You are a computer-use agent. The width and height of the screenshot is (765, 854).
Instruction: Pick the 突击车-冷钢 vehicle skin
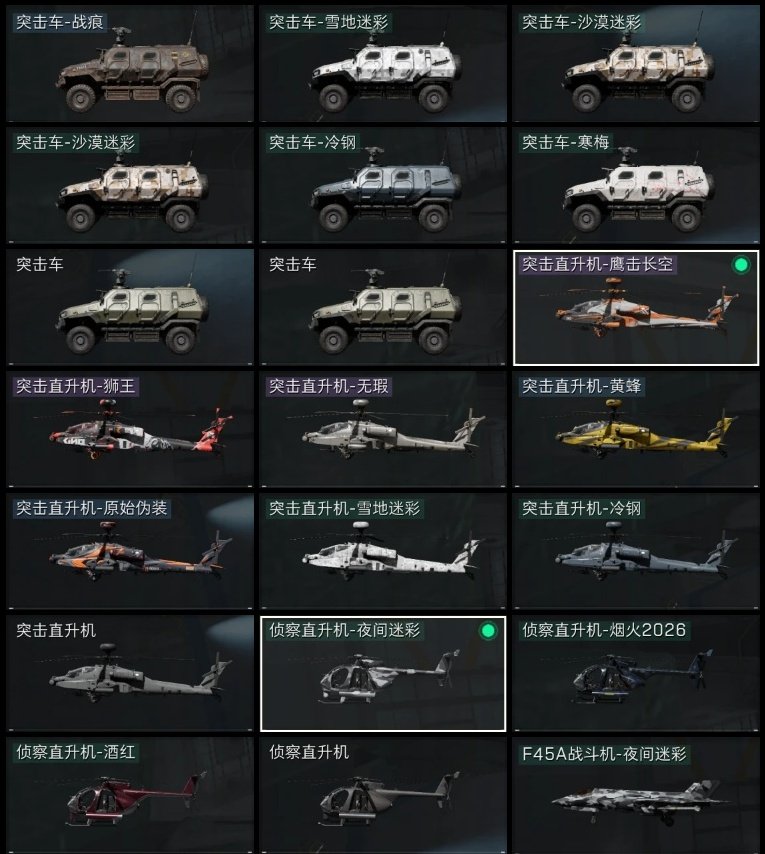point(383,185)
